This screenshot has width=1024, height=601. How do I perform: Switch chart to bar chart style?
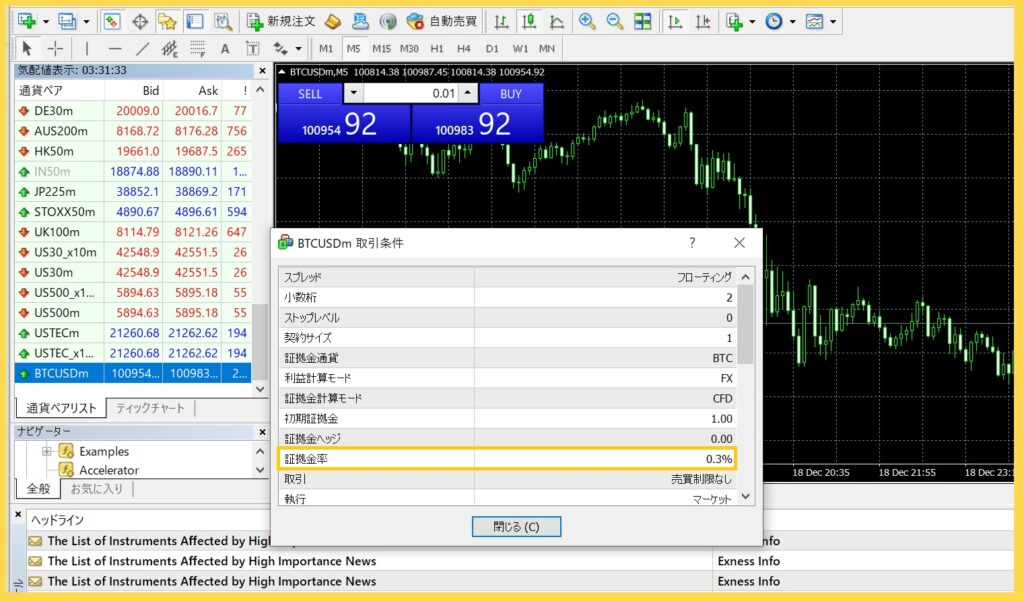[501, 21]
